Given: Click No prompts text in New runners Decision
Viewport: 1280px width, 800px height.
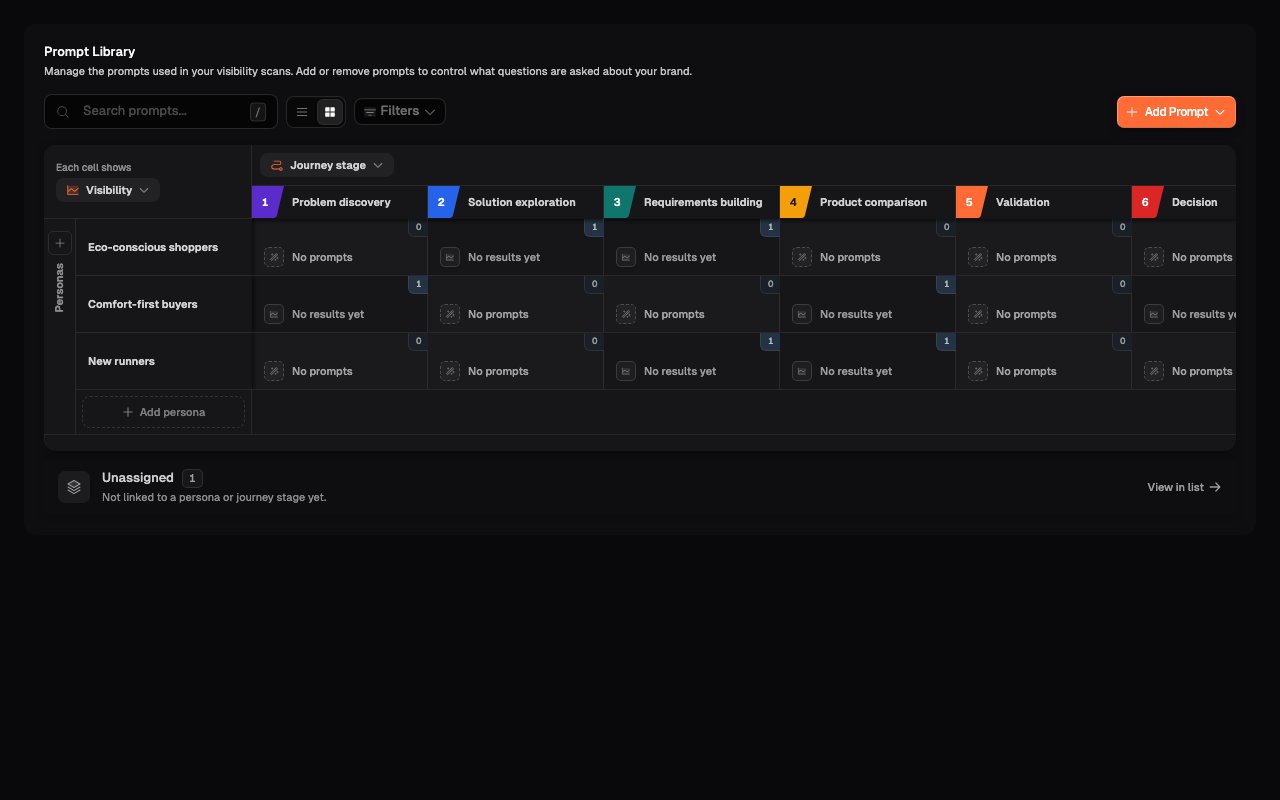Looking at the screenshot, I should pyautogui.click(x=1202, y=371).
